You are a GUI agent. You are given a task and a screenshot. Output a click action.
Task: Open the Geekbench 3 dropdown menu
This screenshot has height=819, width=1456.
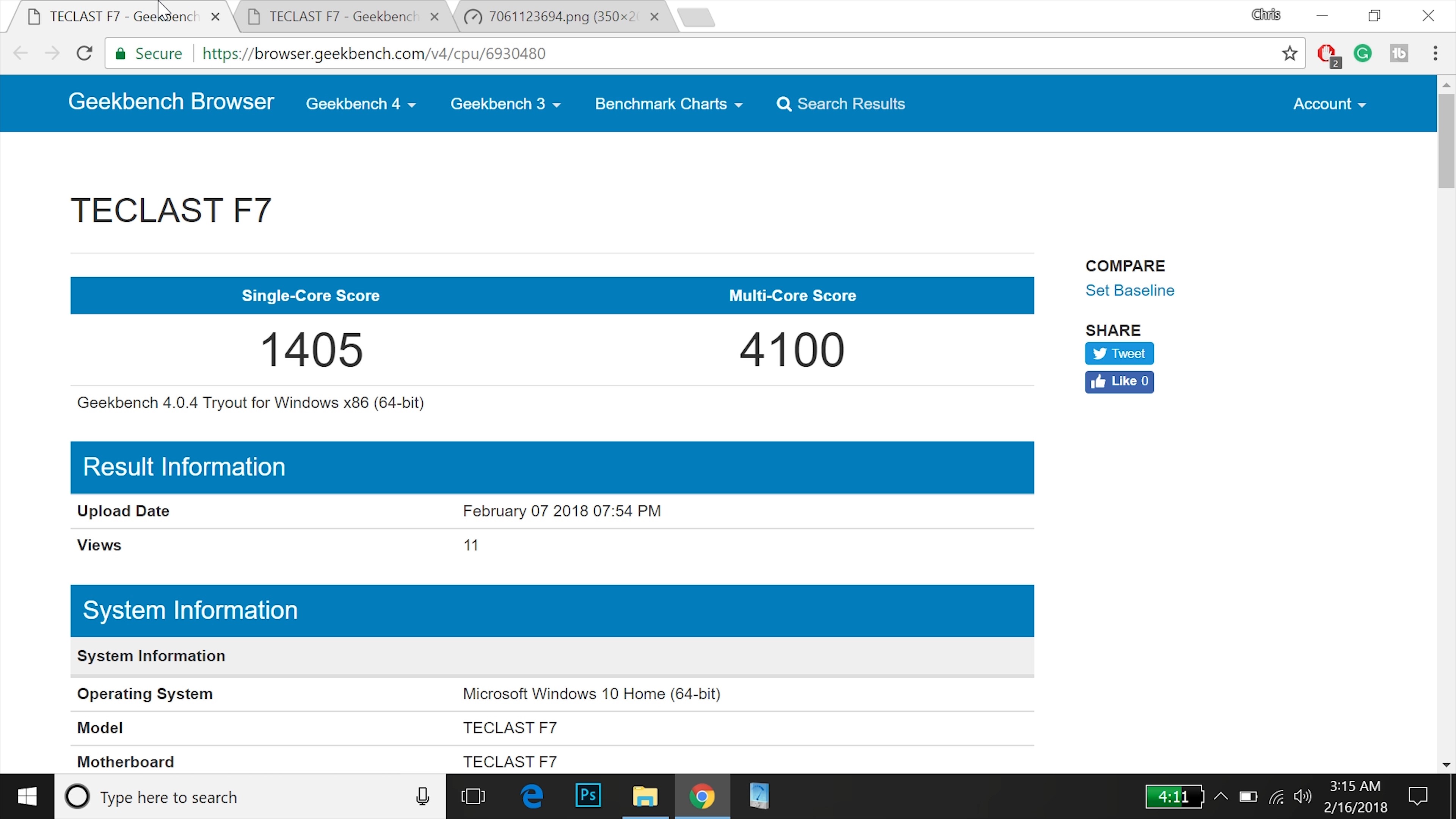[x=505, y=104]
